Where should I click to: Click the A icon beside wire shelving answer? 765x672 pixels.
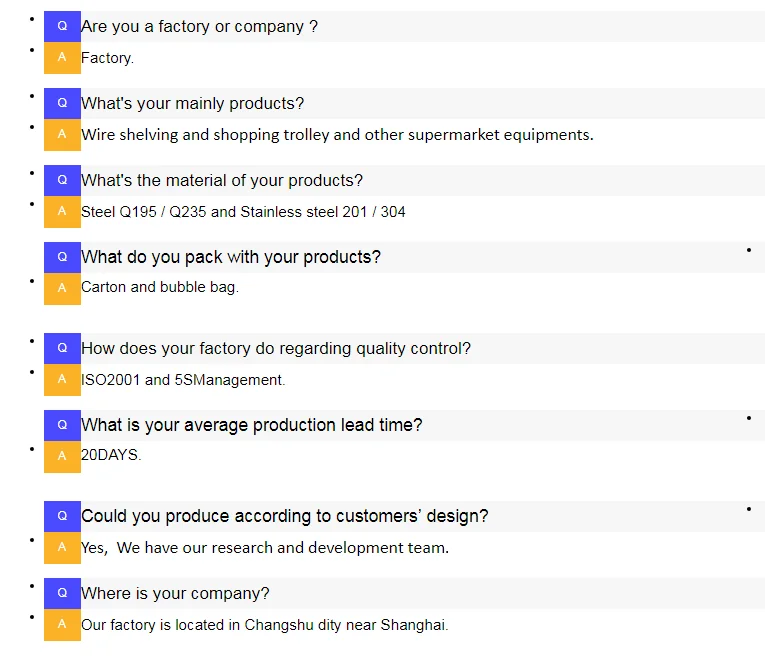[62, 134]
